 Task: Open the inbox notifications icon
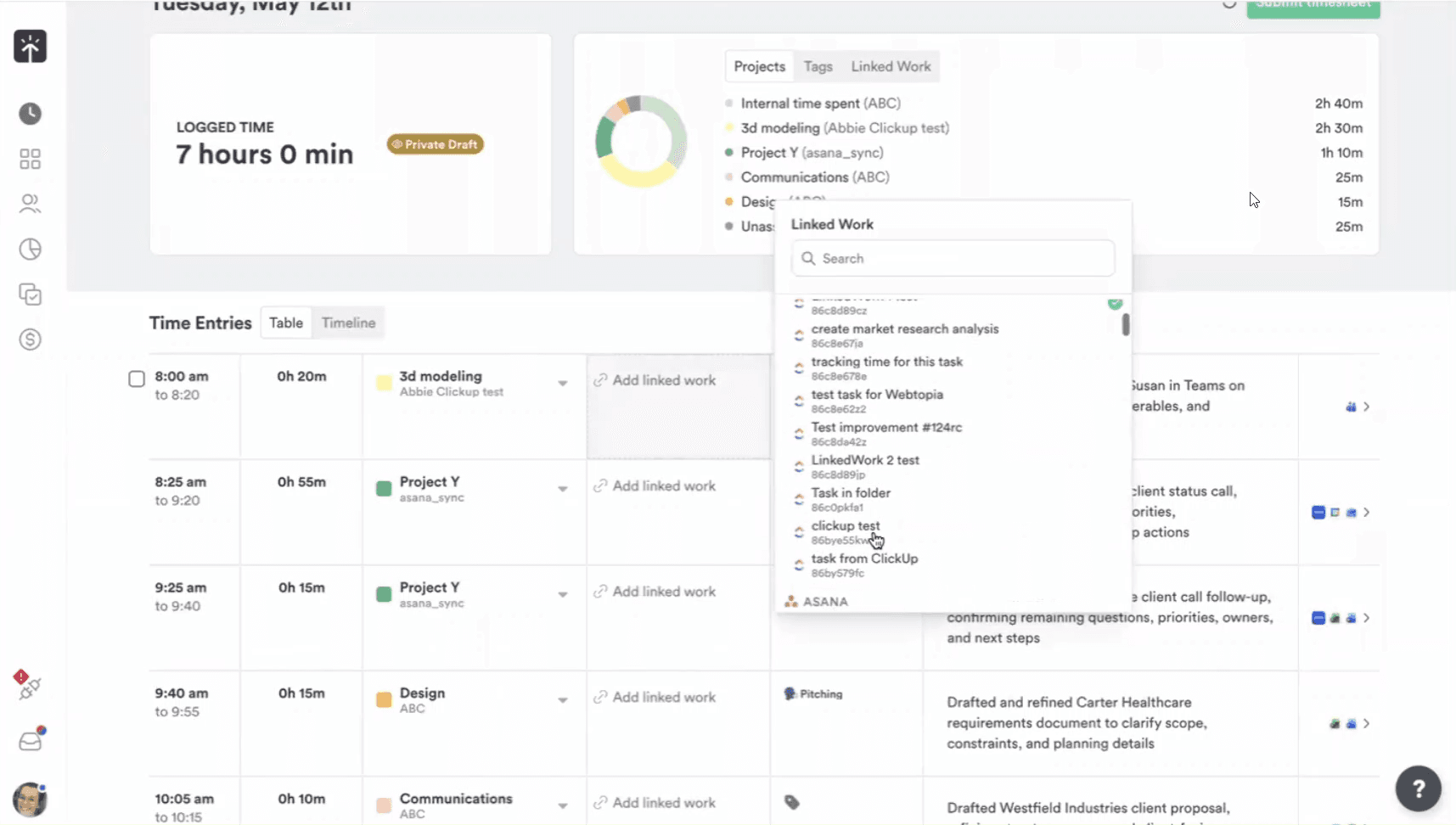point(31,740)
